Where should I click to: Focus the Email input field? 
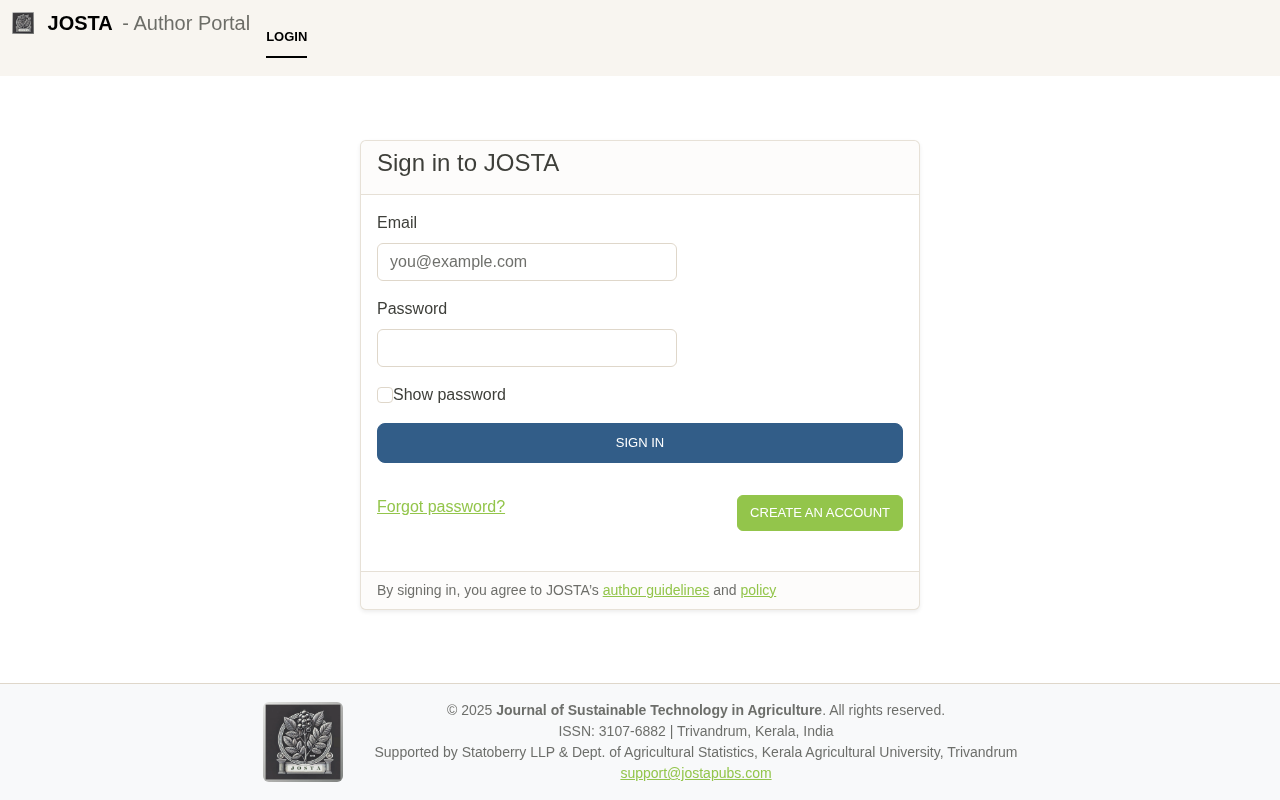click(x=527, y=262)
